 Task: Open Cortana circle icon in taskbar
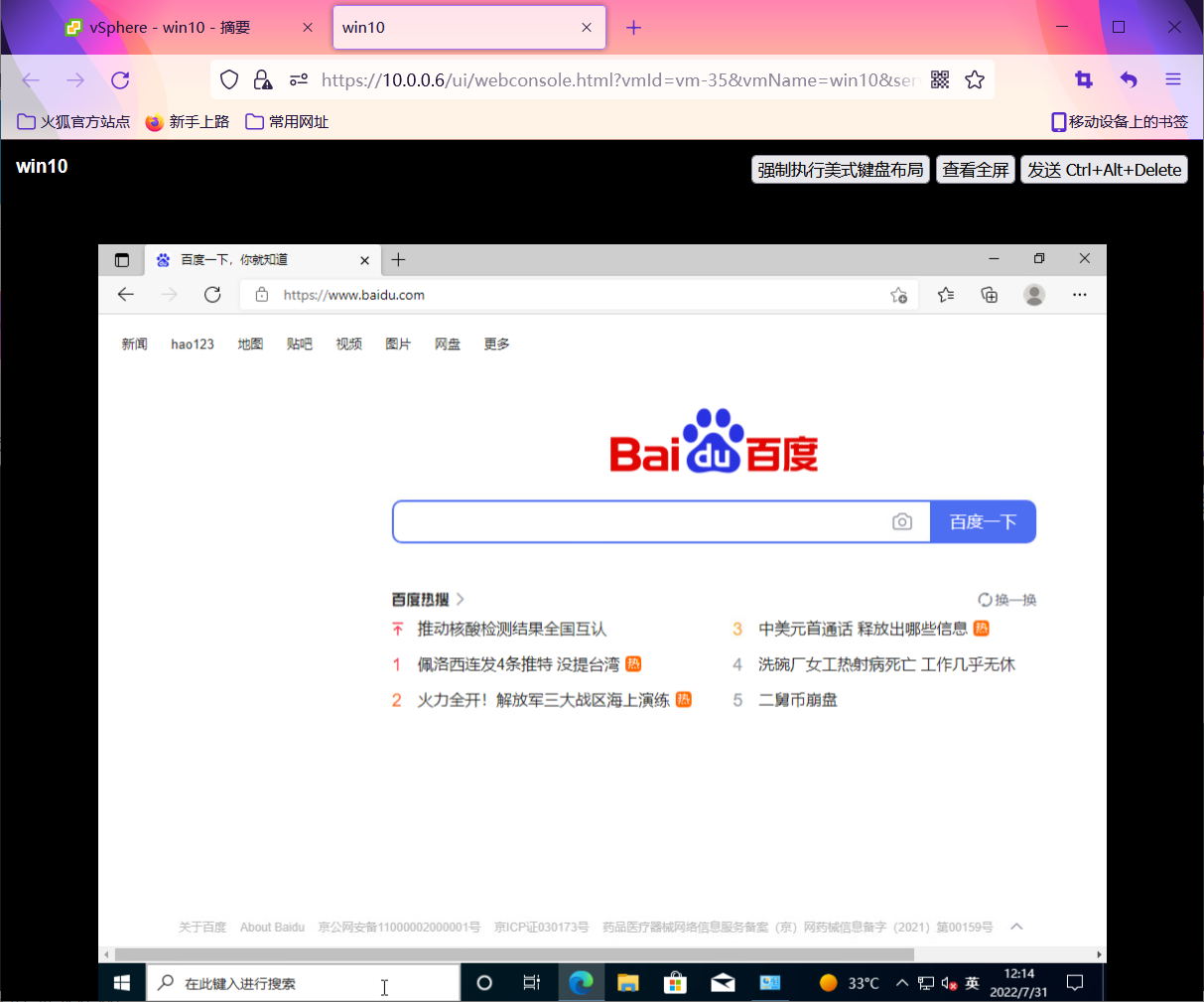[x=484, y=983]
